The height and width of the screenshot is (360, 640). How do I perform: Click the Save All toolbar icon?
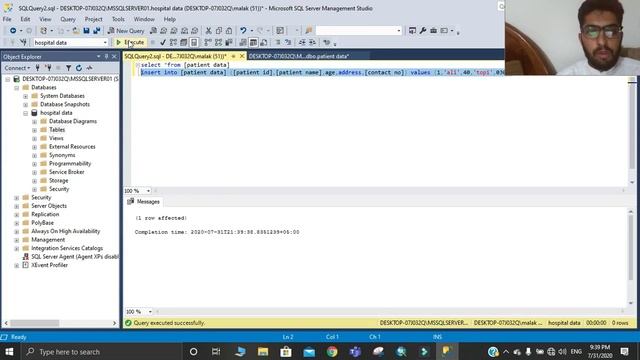pyautogui.click(x=97, y=31)
